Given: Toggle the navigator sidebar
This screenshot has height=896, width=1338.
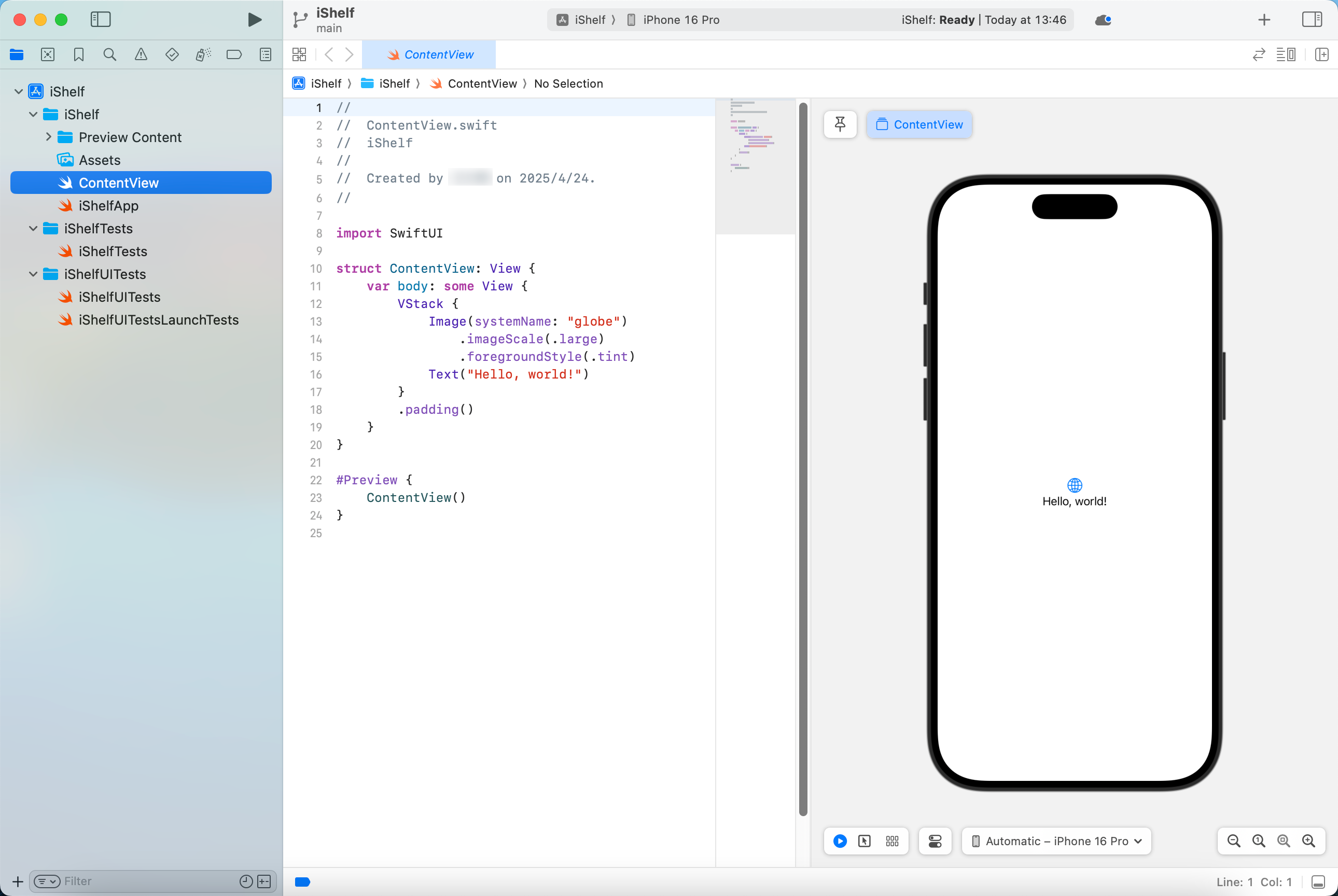Looking at the screenshot, I should tap(101, 19).
